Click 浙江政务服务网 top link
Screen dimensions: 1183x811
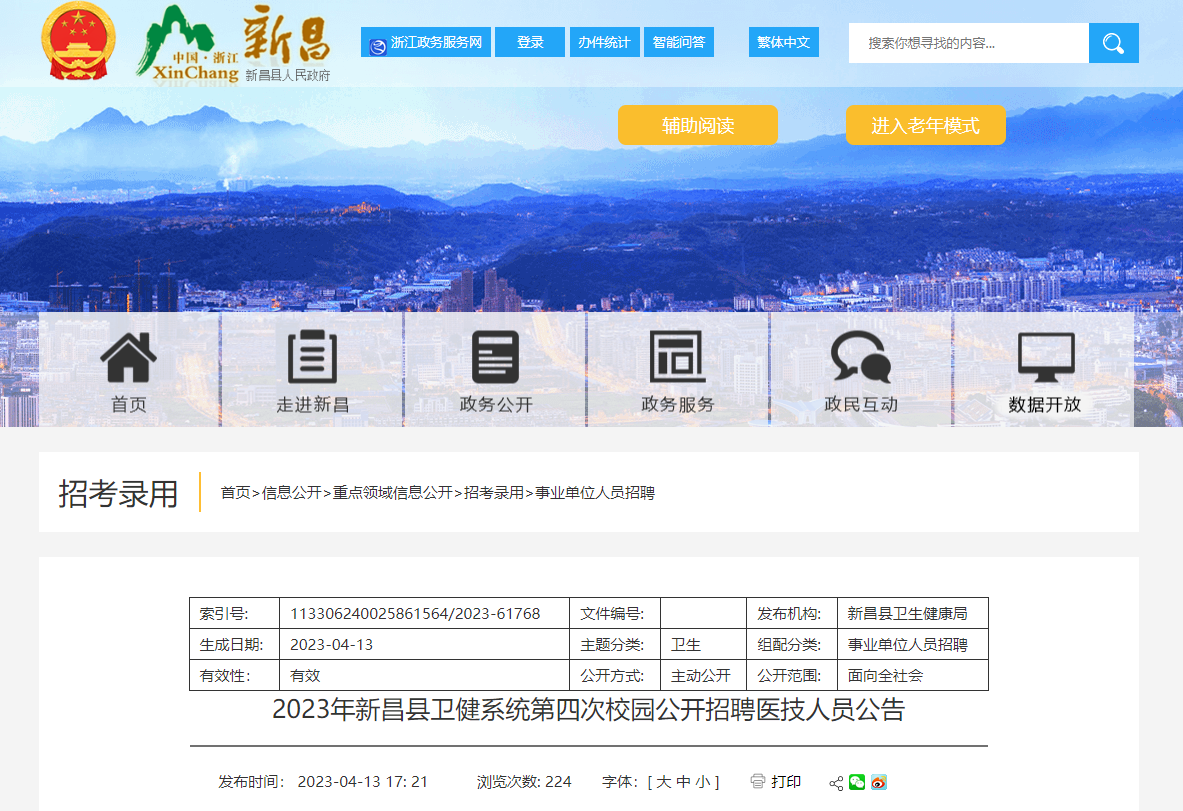point(426,42)
